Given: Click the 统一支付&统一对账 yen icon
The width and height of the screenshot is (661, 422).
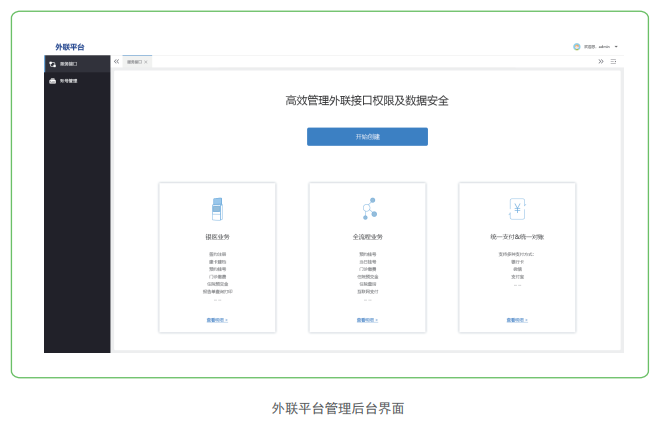Looking at the screenshot, I should 517,209.
